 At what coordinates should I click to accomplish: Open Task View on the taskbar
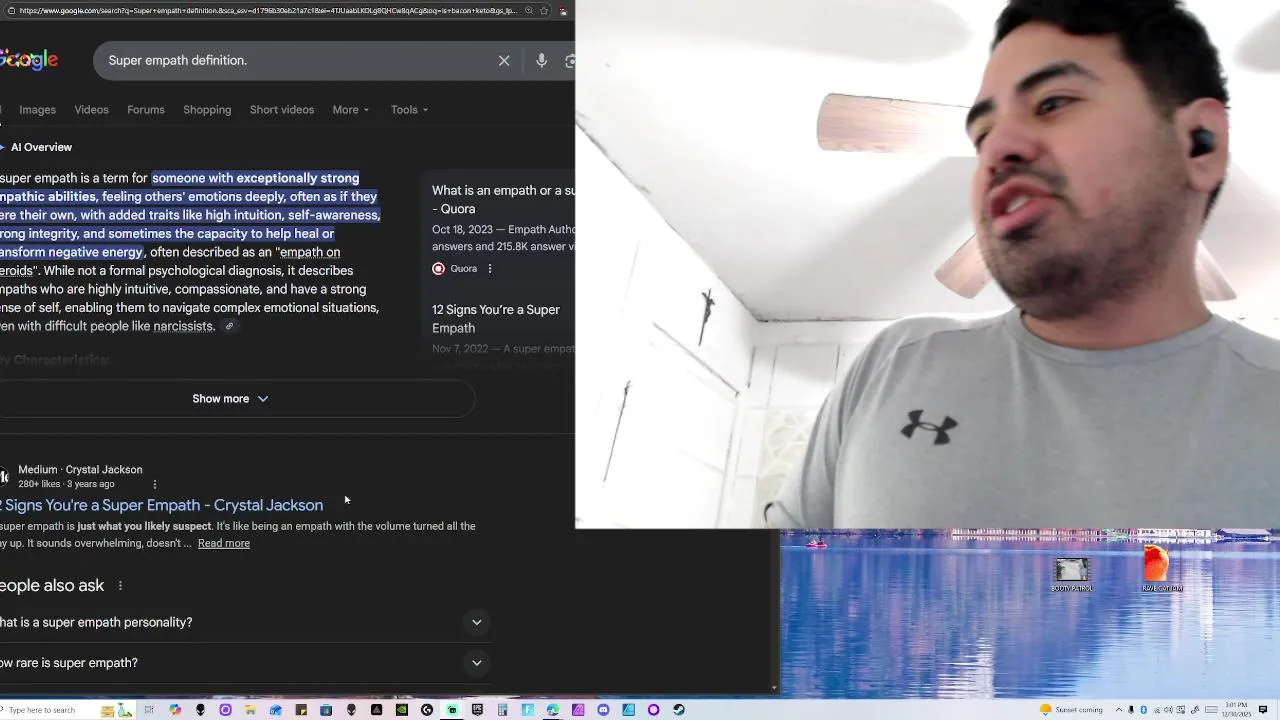[x=149, y=710]
